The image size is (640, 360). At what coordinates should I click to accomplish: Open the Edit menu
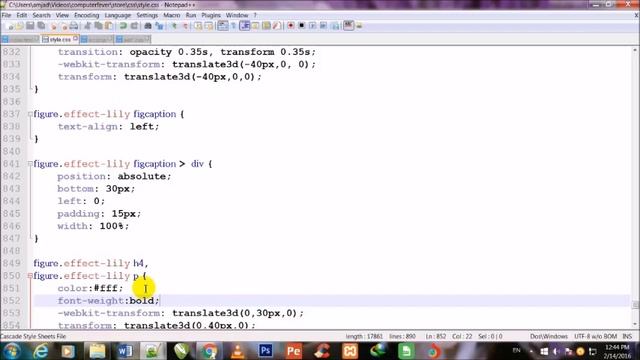pyautogui.click(x=22, y=15)
